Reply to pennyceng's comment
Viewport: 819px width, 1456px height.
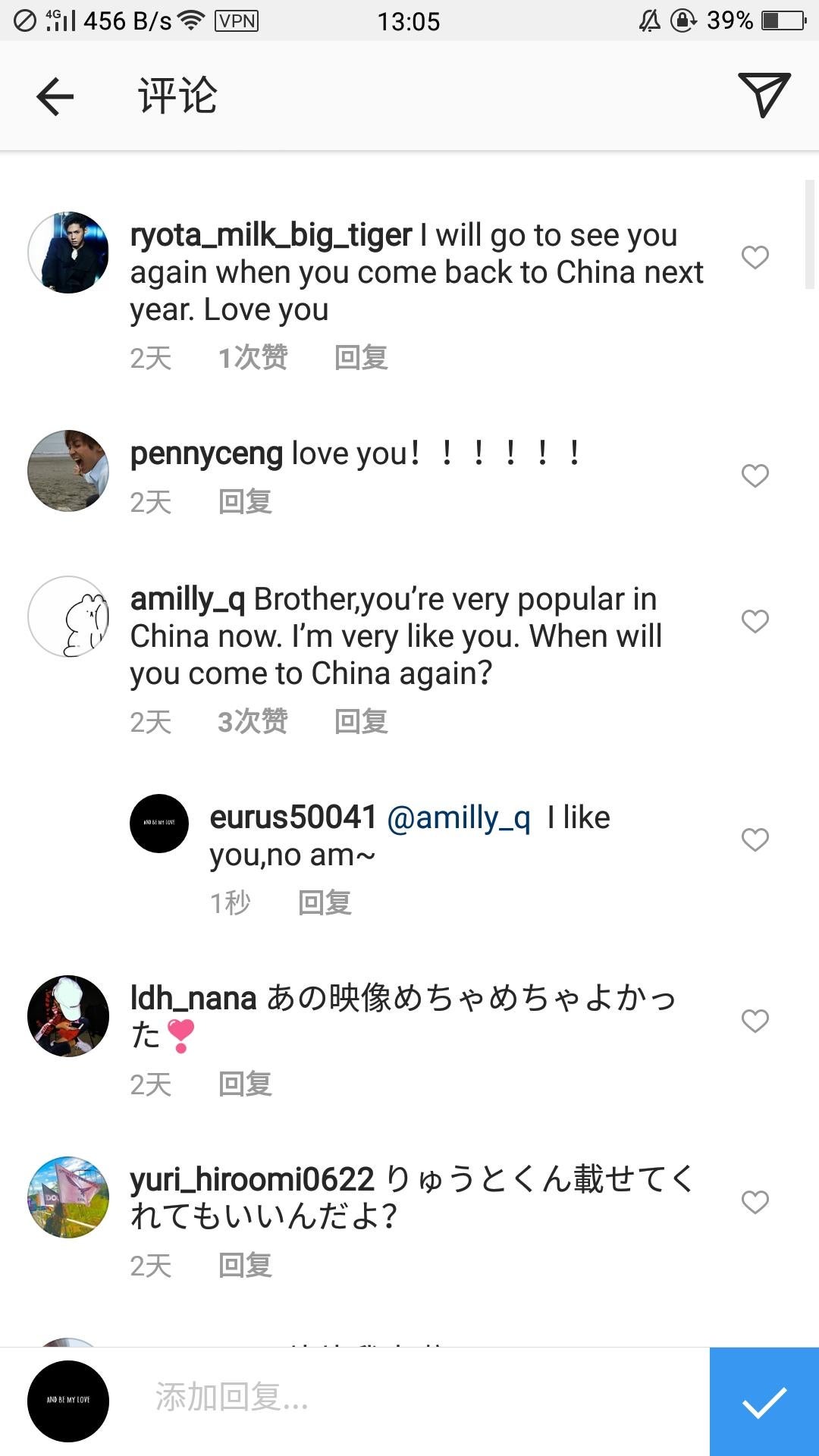pyautogui.click(x=245, y=501)
